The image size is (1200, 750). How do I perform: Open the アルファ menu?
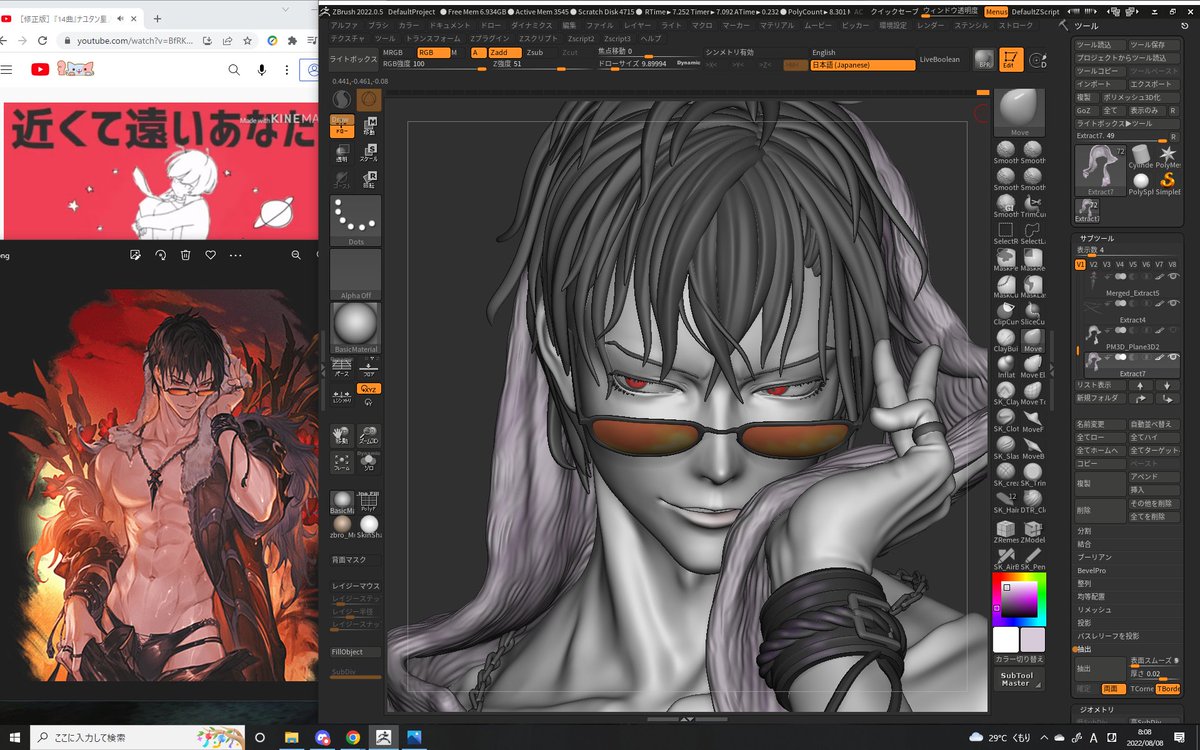tap(344, 24)
